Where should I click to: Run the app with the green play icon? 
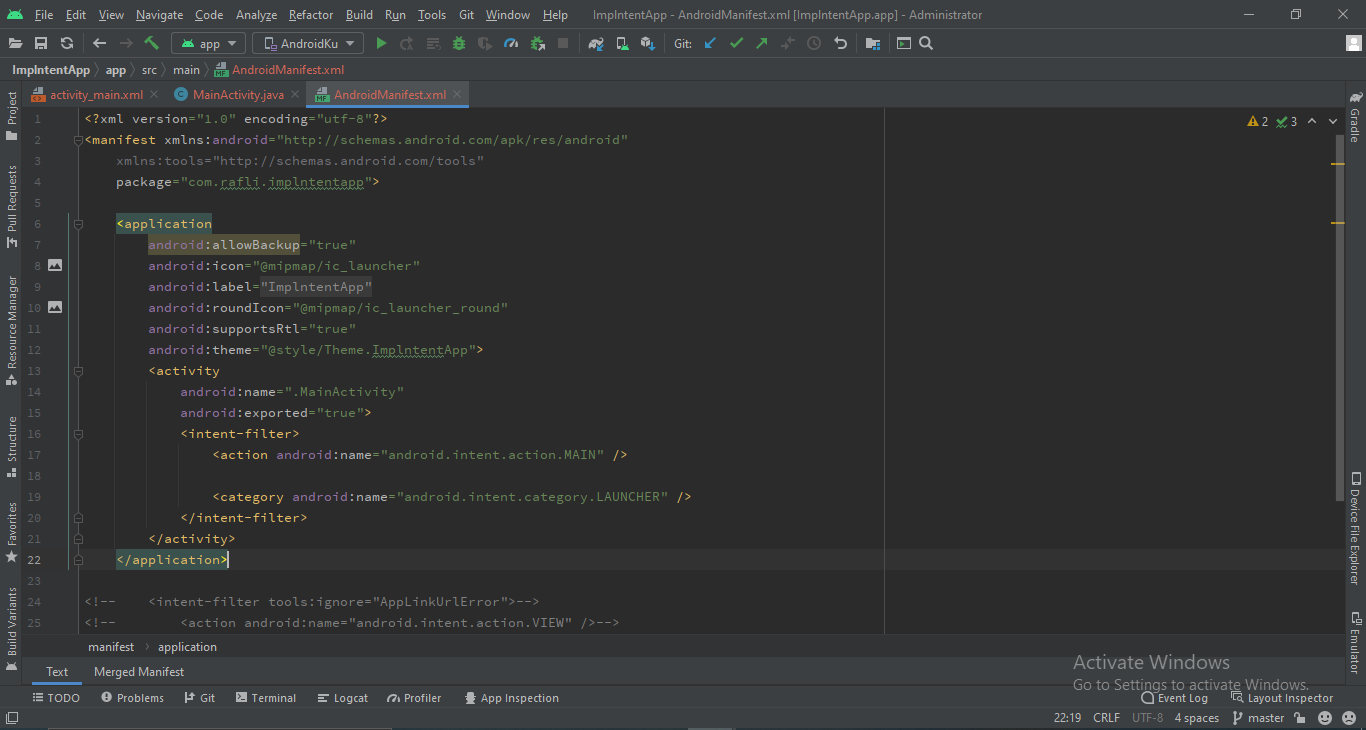click(x=381, y=43)
